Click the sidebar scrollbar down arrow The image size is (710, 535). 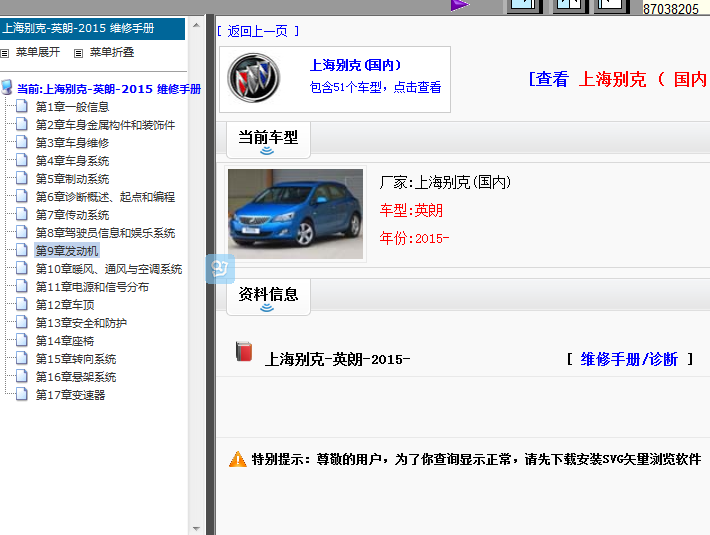197,528
